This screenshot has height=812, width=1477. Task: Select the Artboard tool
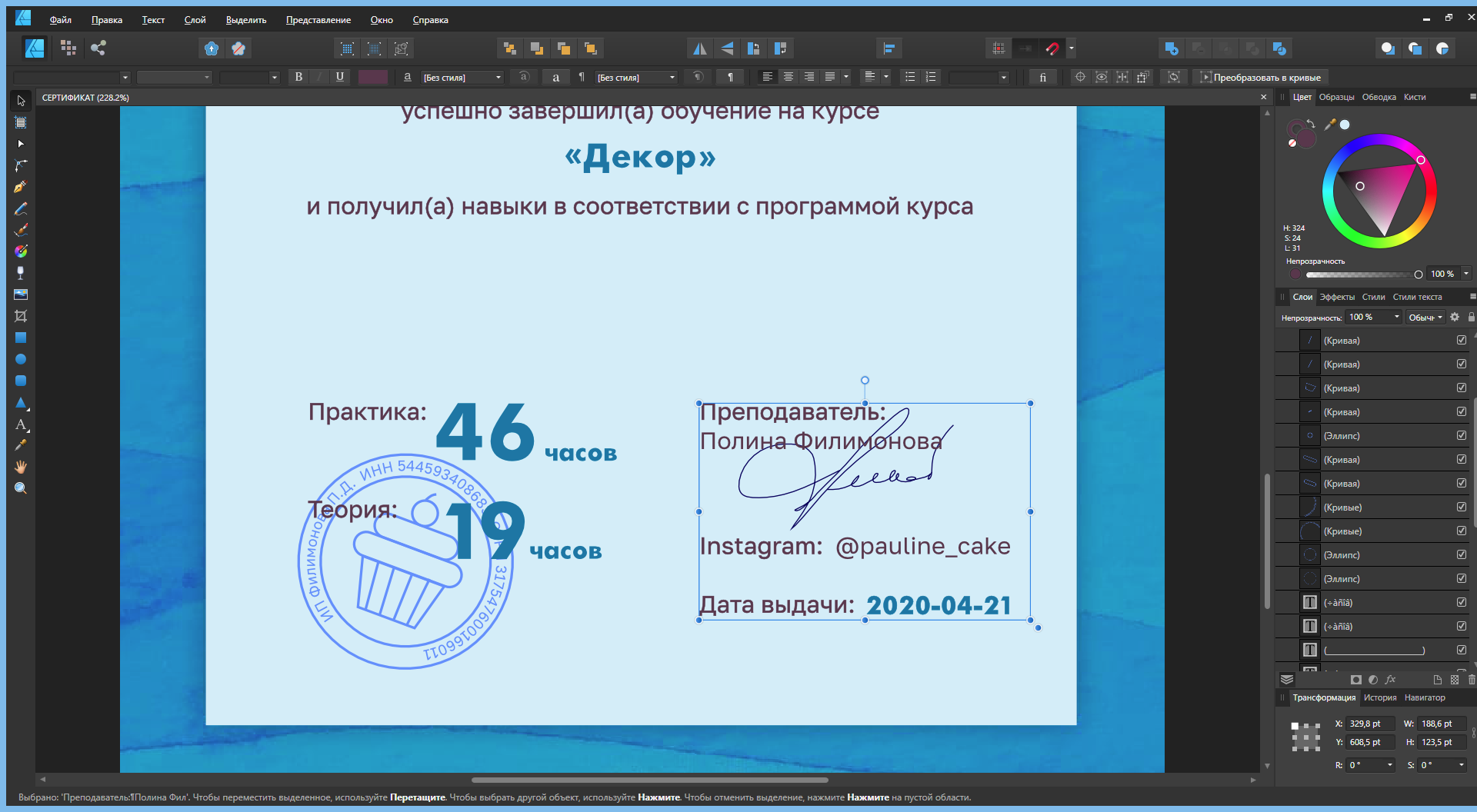click(21, 122)
